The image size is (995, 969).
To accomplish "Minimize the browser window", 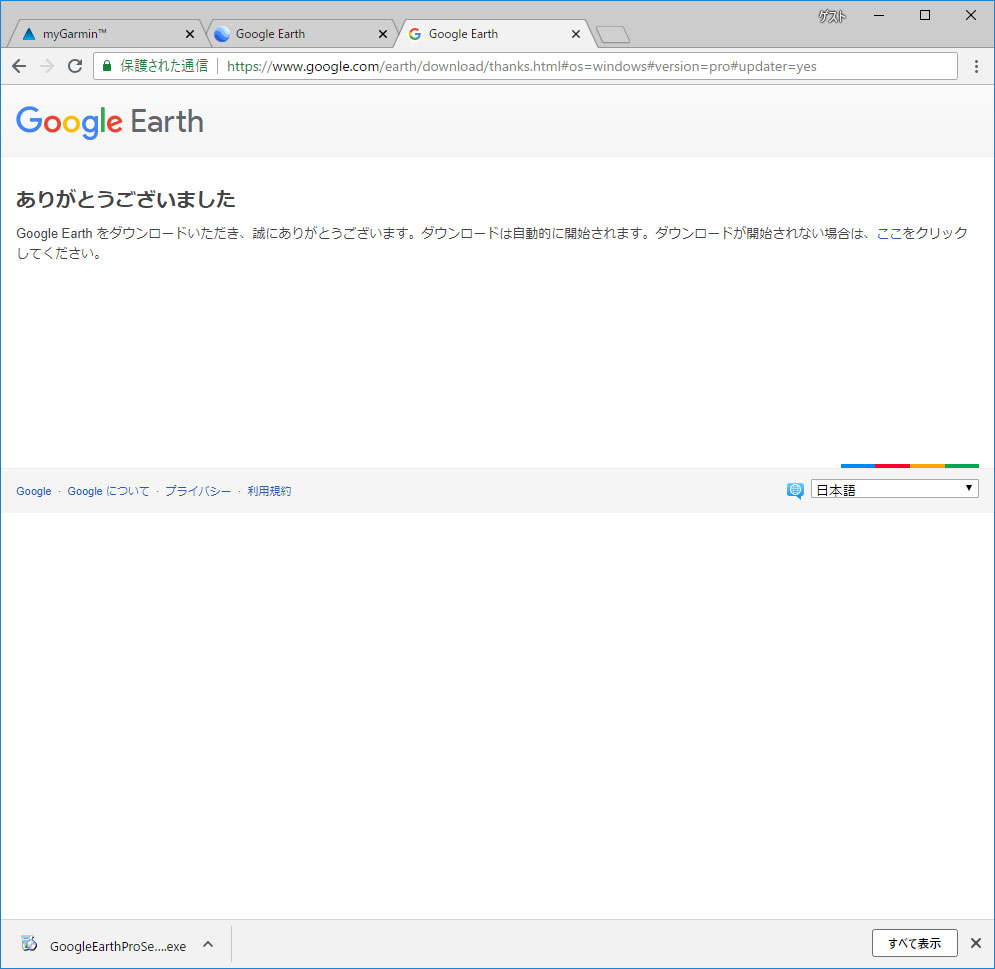I will 879,15.
